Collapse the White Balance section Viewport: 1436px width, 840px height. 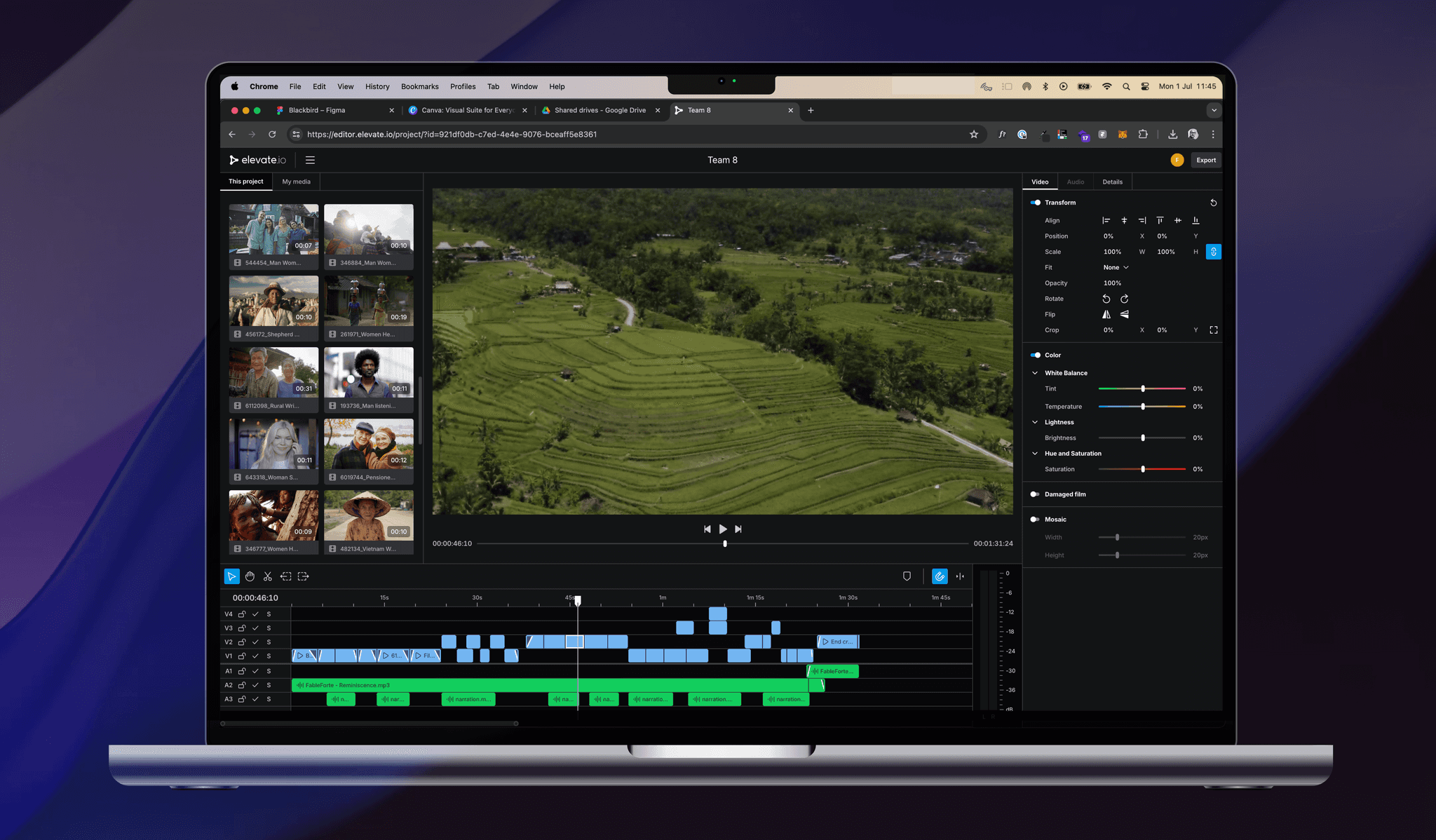tap(1036, 372)
